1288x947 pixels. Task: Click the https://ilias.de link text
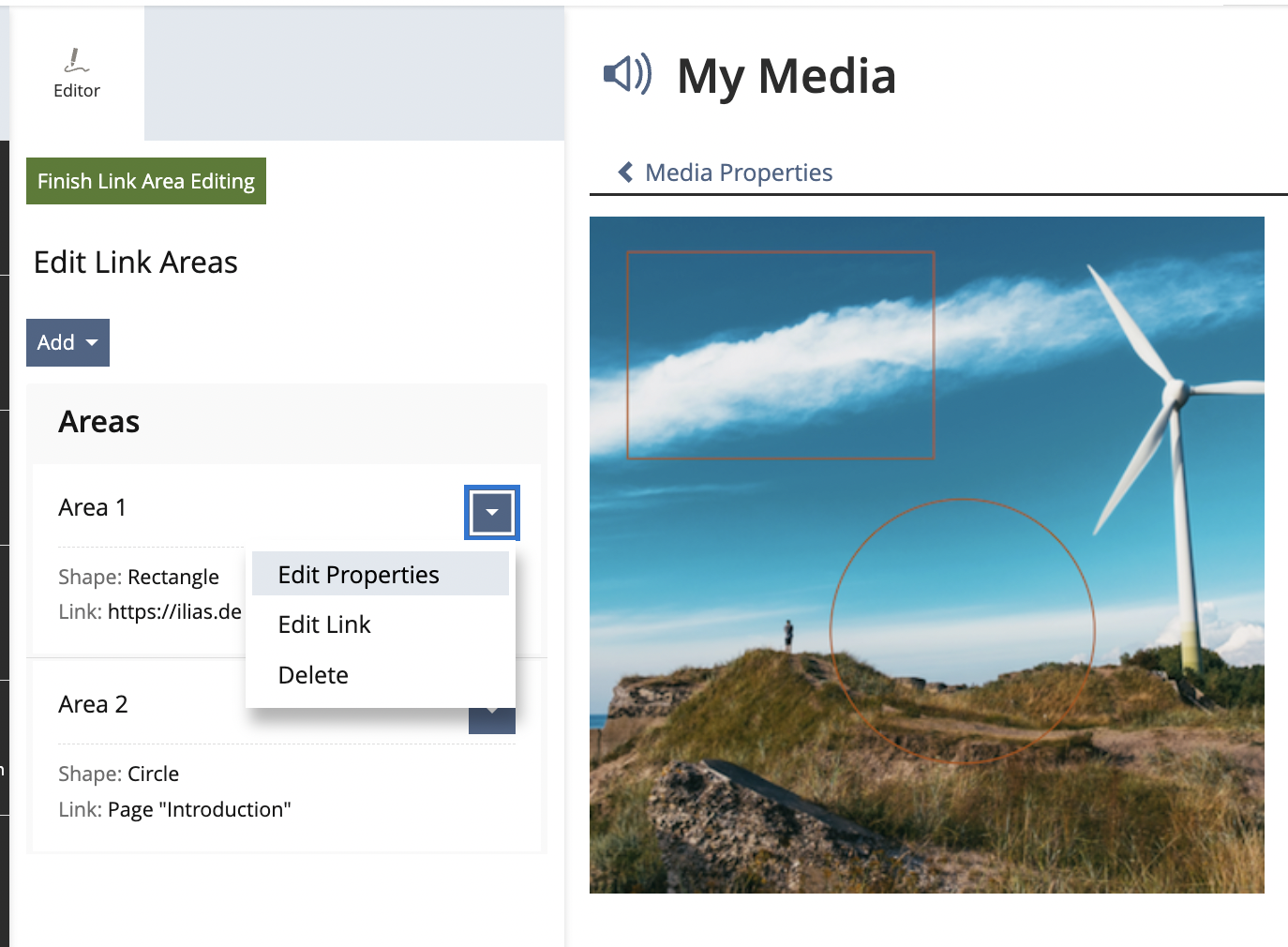point(174,611)
